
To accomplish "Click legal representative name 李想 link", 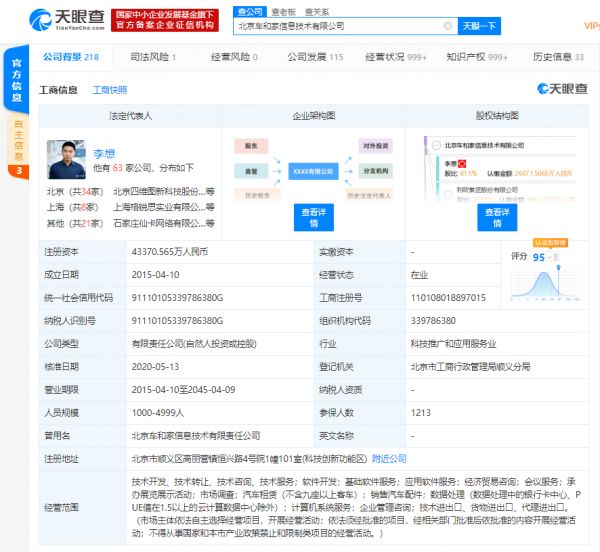I will click(x=104, y=153).
